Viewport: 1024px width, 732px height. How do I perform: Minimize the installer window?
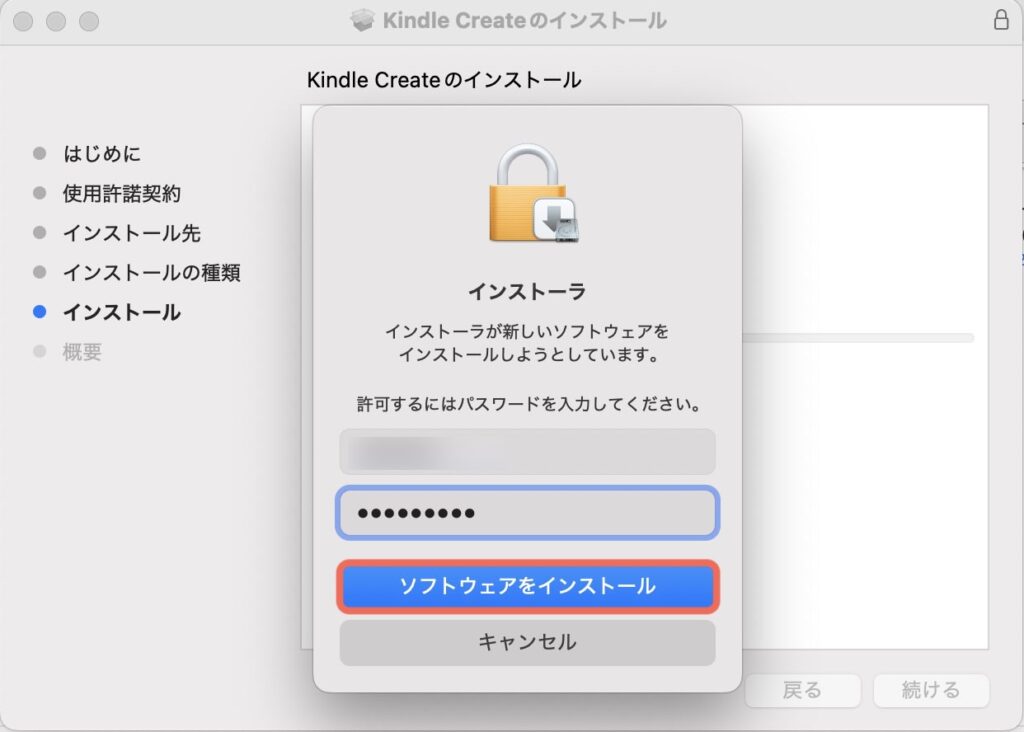coord(56,21)
